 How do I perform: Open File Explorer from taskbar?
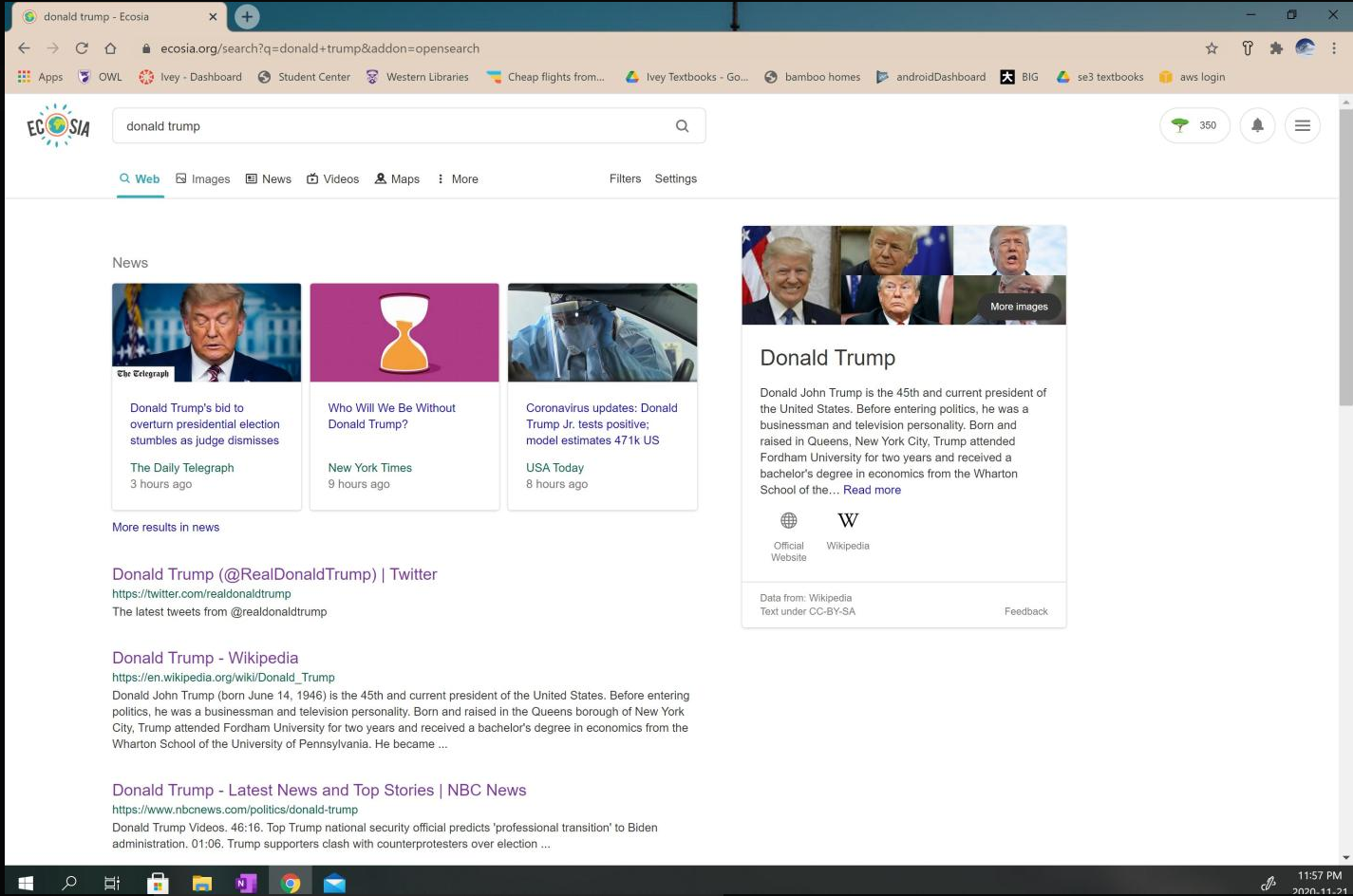202,883
